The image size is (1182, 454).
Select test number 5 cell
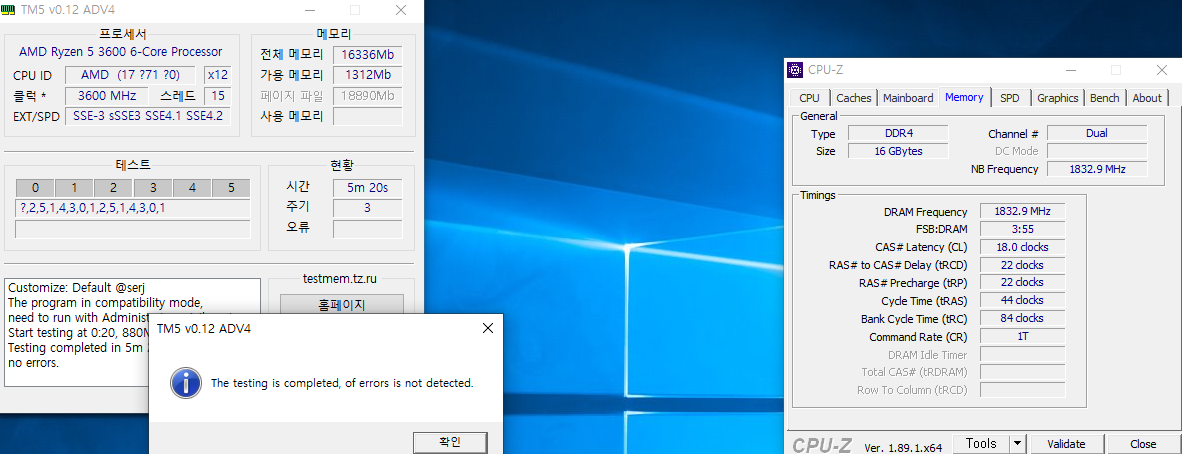pos(231,188)
